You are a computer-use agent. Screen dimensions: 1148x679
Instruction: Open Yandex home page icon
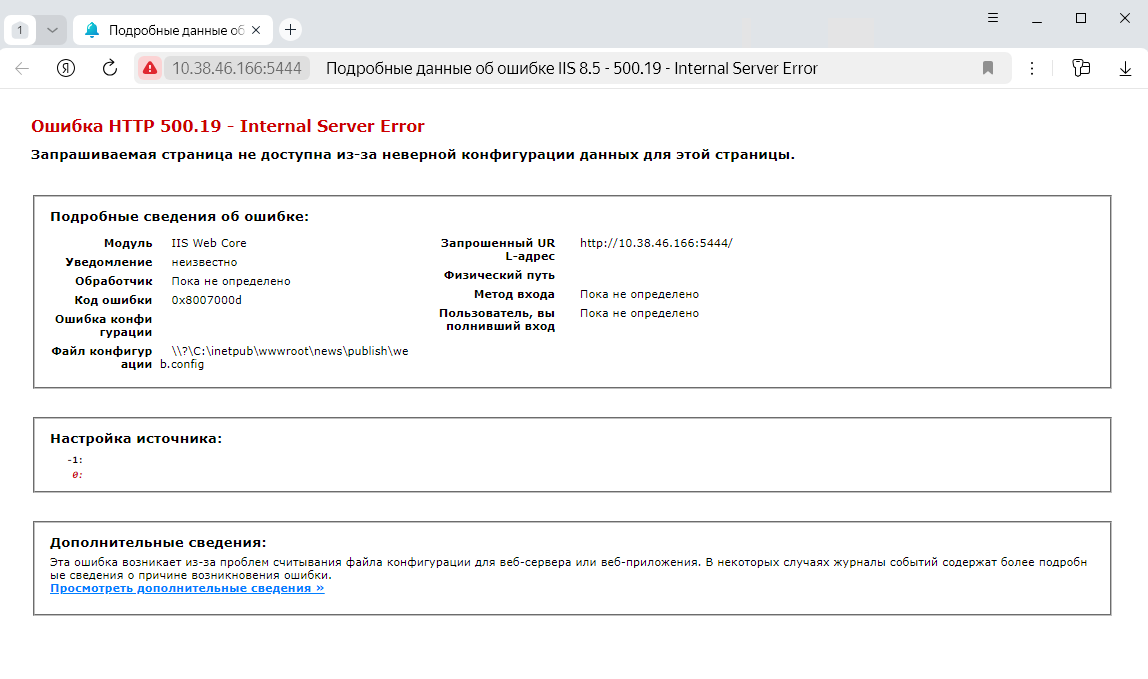[66, 68]
